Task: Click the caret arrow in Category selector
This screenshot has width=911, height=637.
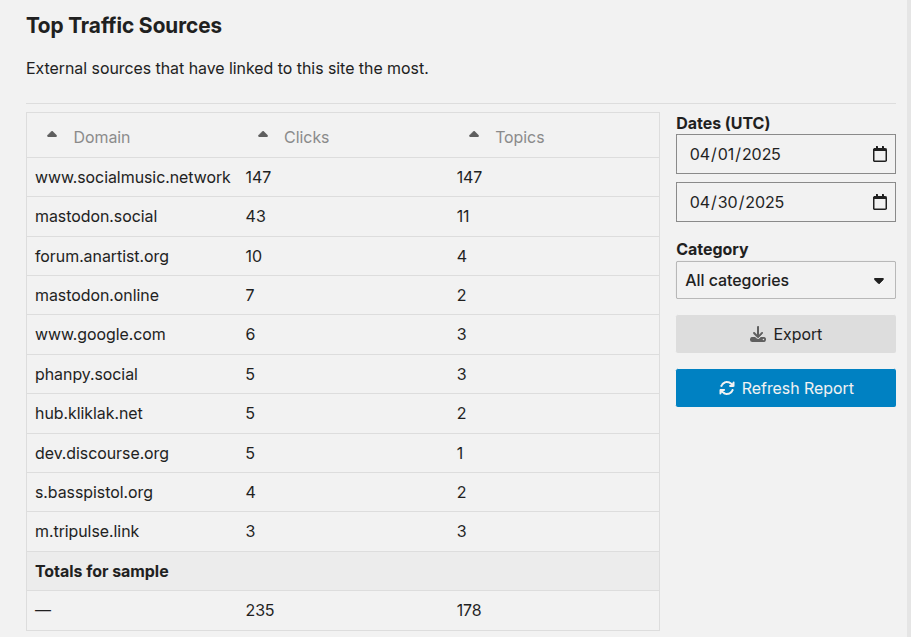Action: [879, 281]
